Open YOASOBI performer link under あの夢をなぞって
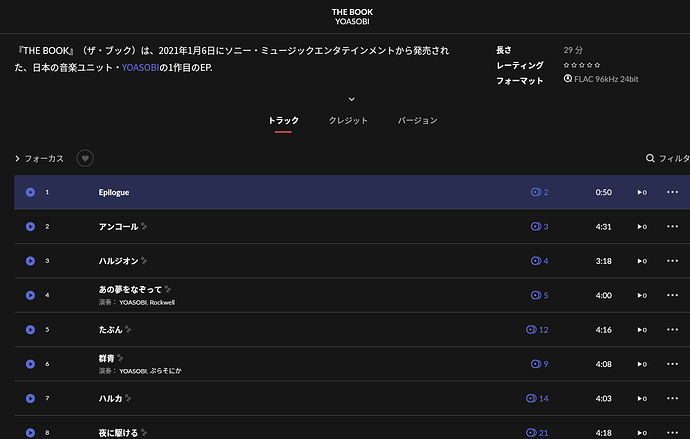The width and height of the screenshot is (690, 439). pyautogui.click(x=133, y=303)
